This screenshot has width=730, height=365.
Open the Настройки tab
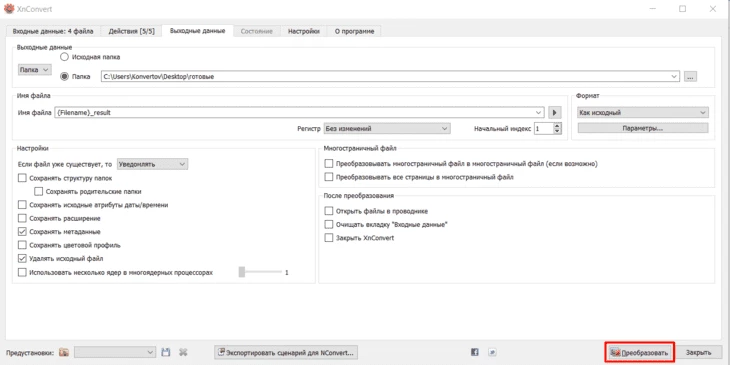[x=304, y=31]
